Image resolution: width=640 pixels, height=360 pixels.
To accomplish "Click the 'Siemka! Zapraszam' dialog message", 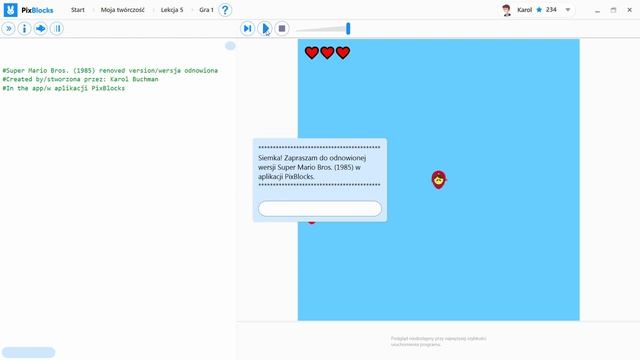I will pyautogui.click(x=312, y=167).
